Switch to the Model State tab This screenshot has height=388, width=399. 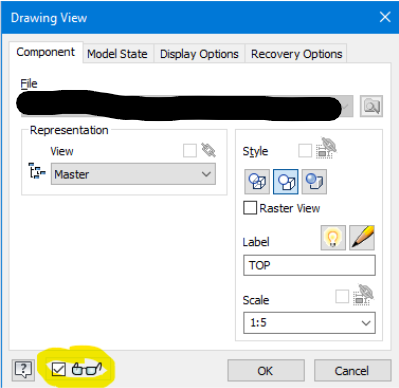[117, 54]
